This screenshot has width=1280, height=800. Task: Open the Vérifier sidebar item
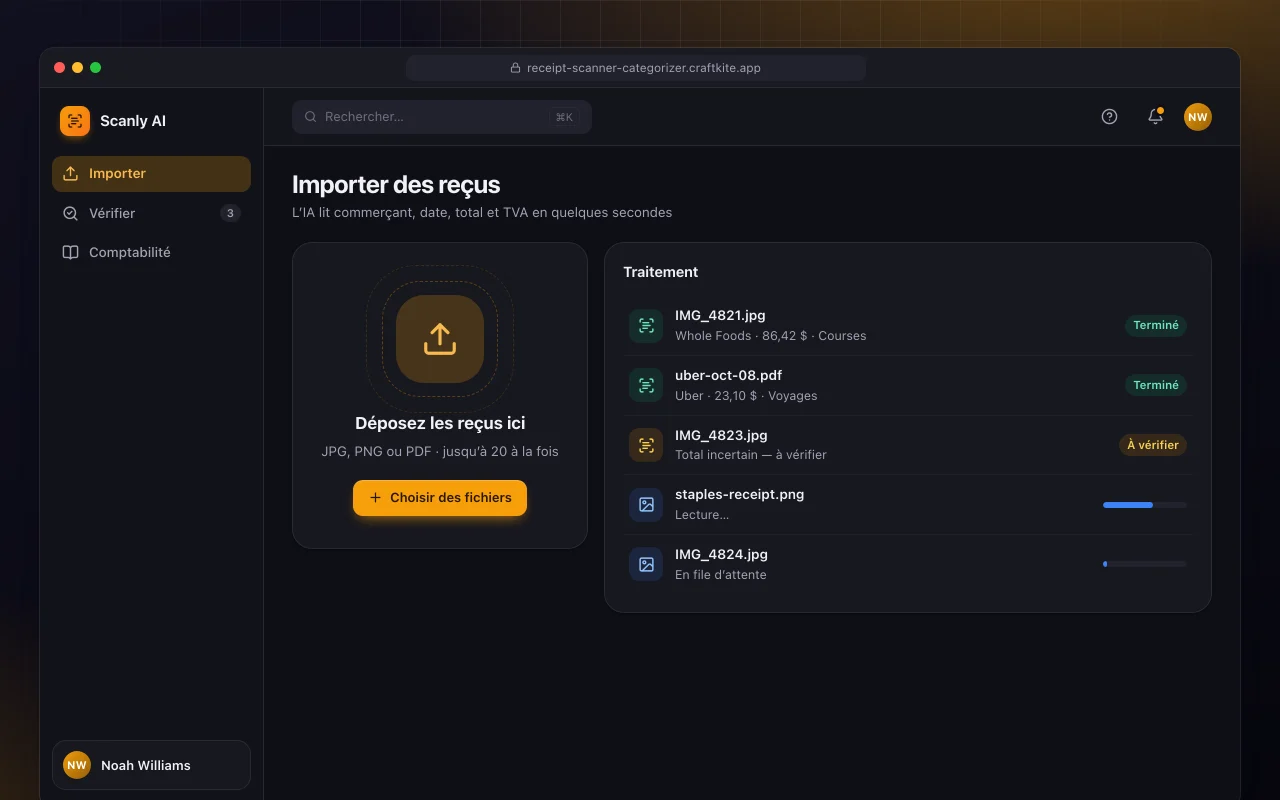click(151, 213)
